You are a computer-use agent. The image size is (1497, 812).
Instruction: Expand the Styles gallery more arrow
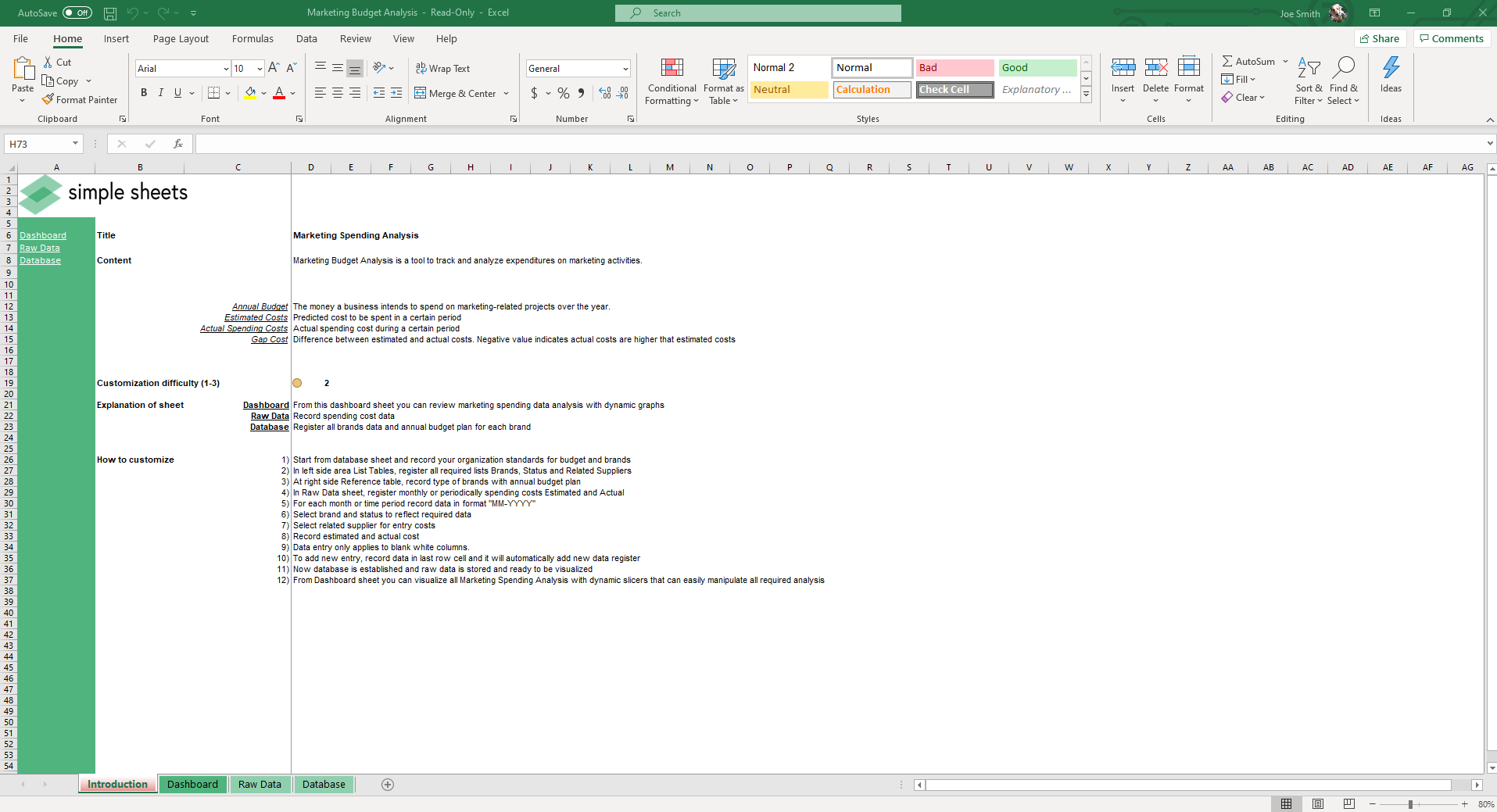pyautogui.click(x=1087, y=95)
